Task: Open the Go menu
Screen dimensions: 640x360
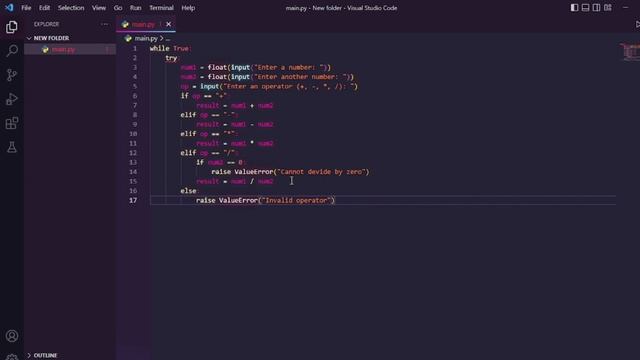Action: [118, 8]
